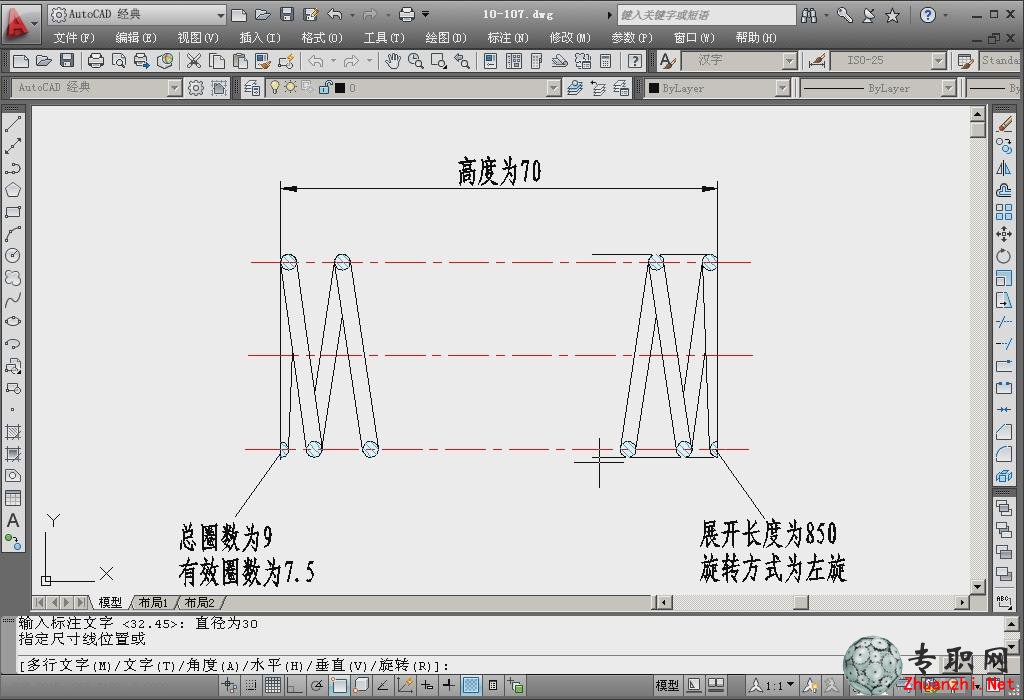Screen dimensions: 1024x700
Task: Start the Multiline Text (A) tool
Action: [x=13, y=520]
